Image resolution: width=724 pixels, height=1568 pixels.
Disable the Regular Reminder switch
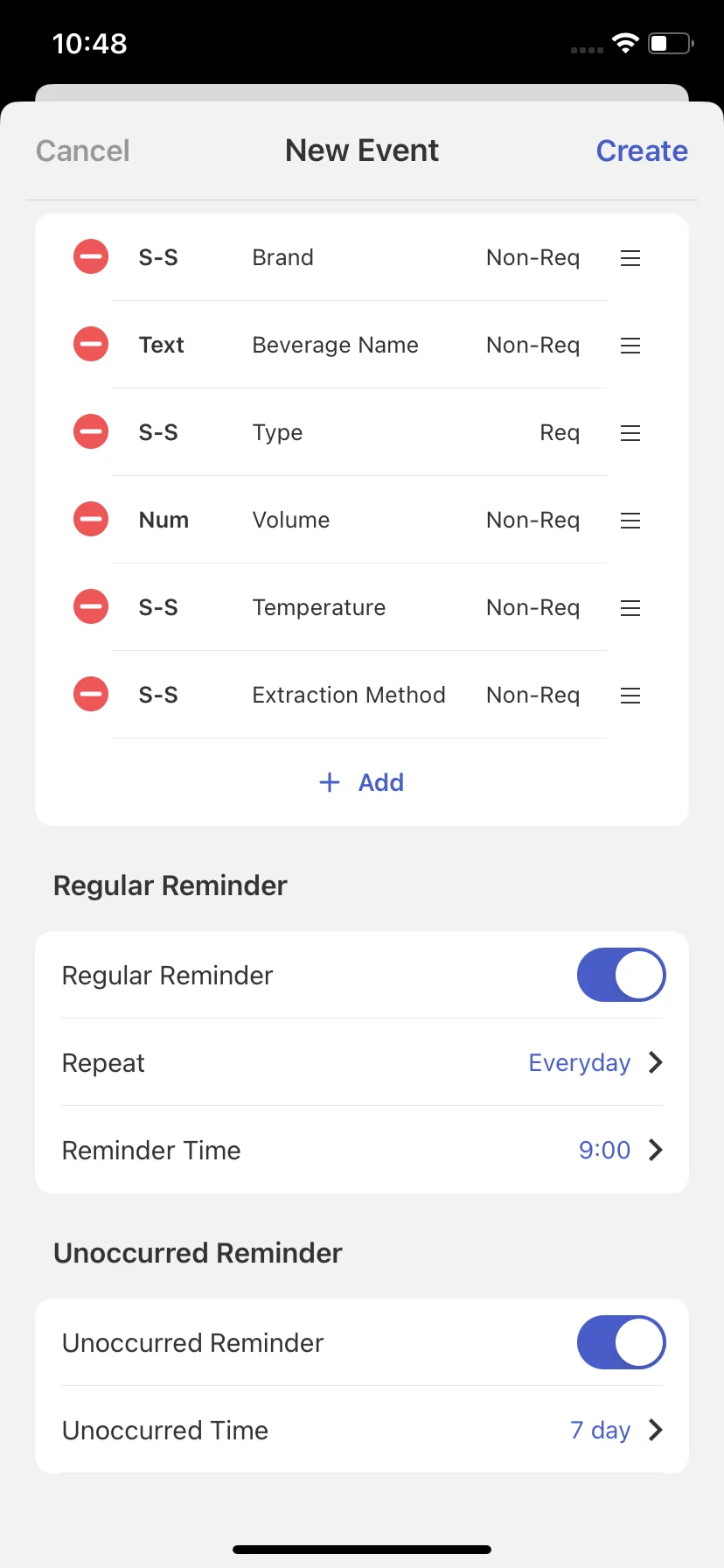point(621,975)
